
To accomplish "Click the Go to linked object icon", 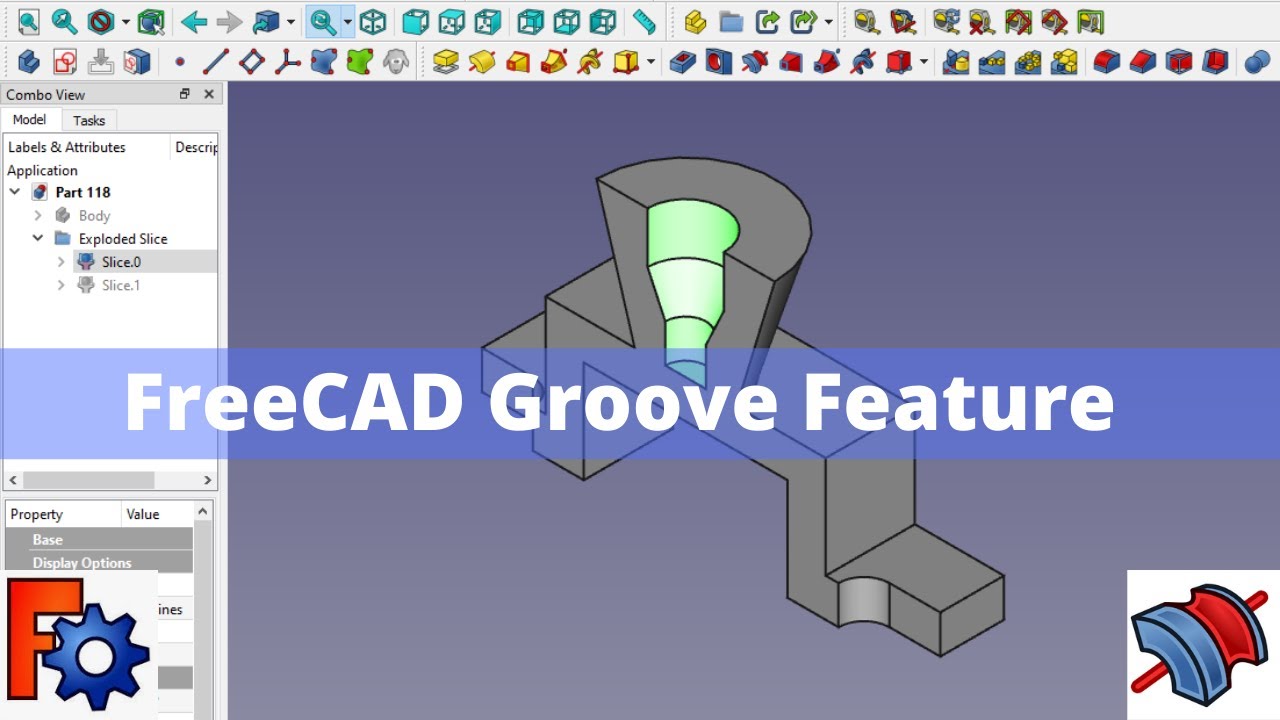I will coord(266,21).
